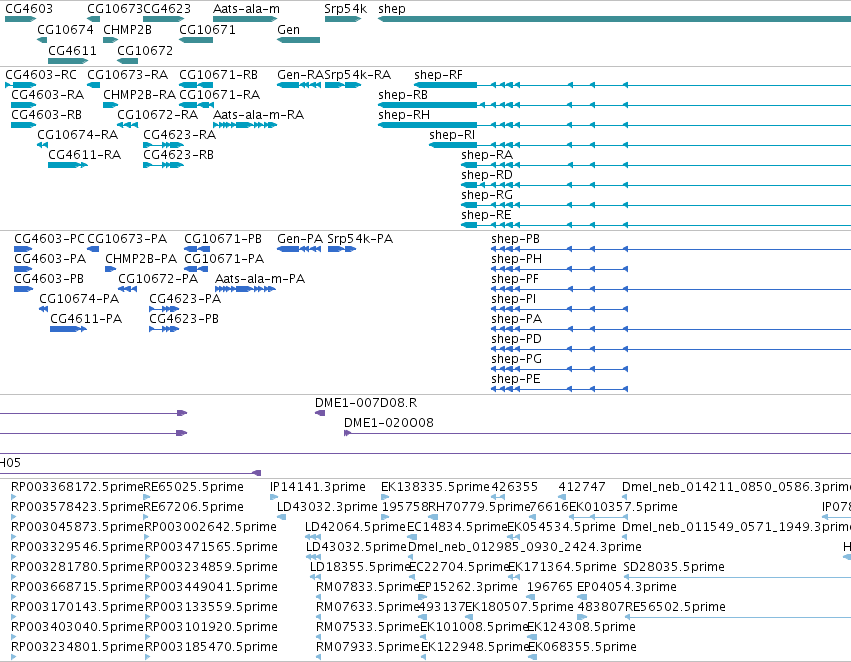Click the CG10673 gene label
The image size is (851, 662).
point(115,9)
